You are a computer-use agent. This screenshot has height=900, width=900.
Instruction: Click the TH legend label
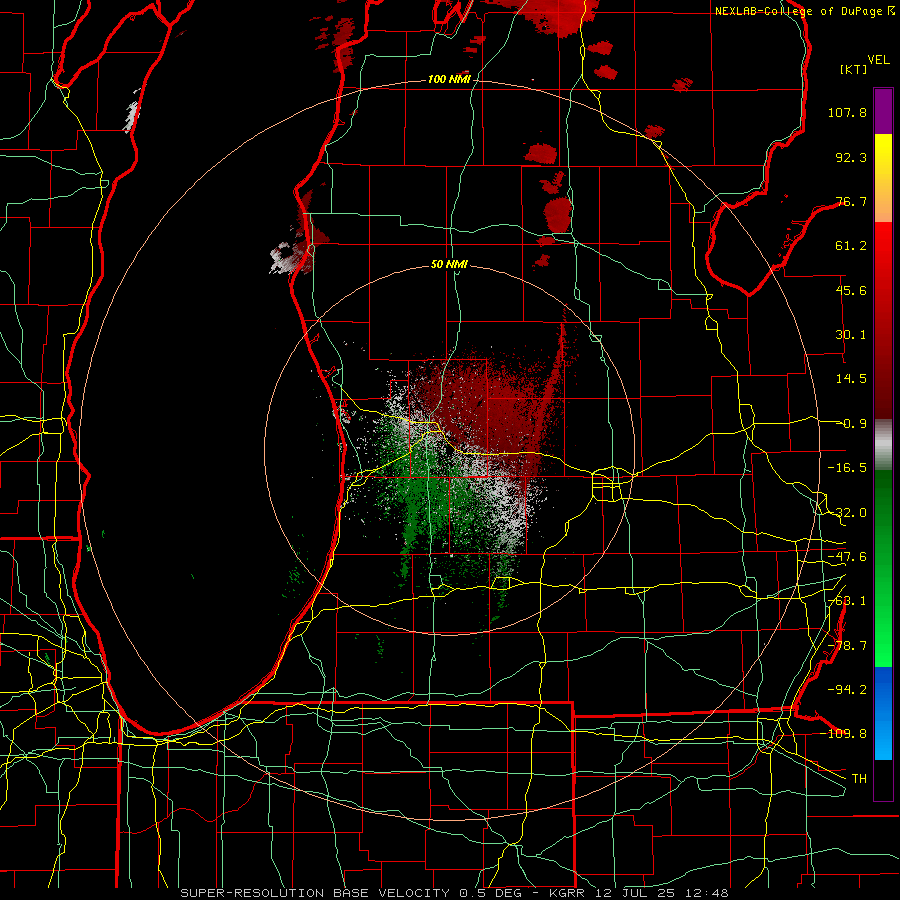[859, 778]
